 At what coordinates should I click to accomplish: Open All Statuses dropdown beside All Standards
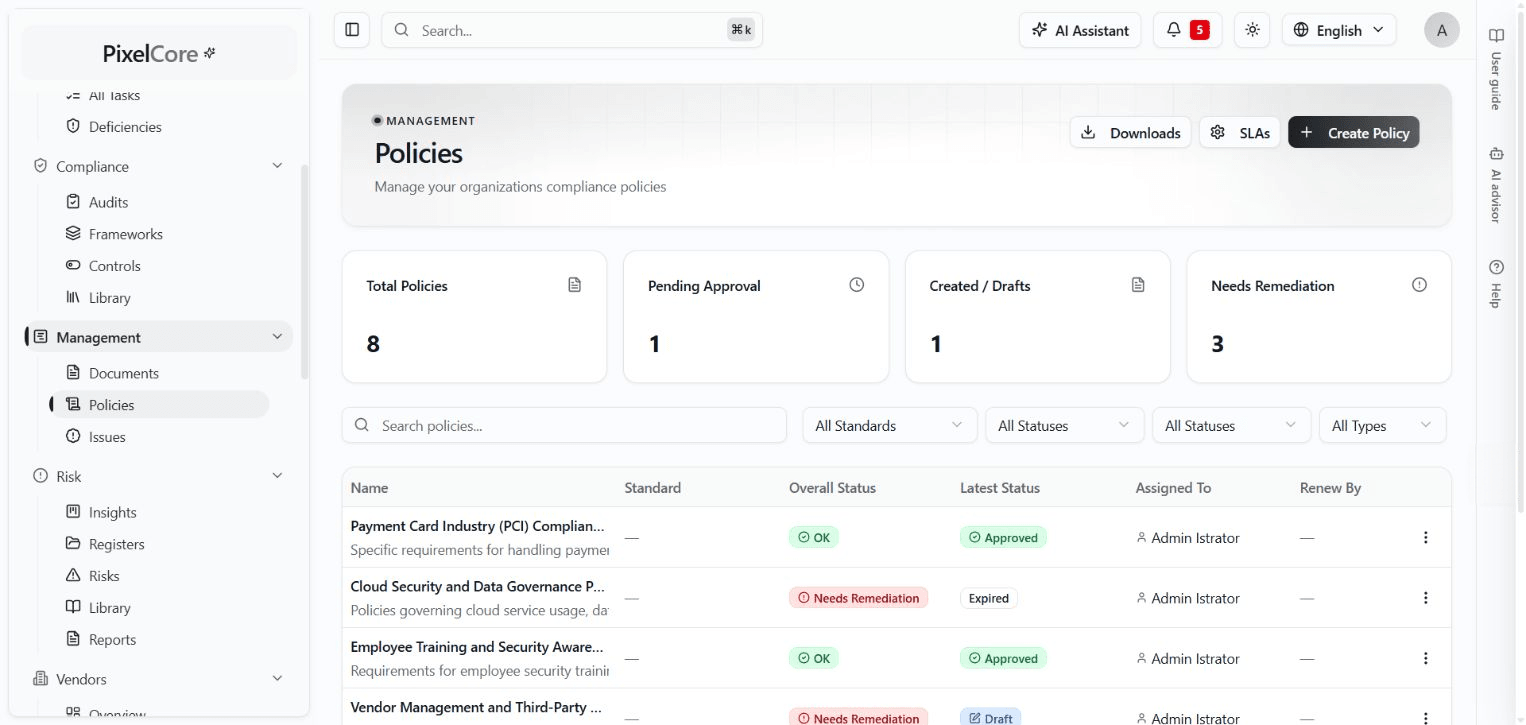point(1064,425)
